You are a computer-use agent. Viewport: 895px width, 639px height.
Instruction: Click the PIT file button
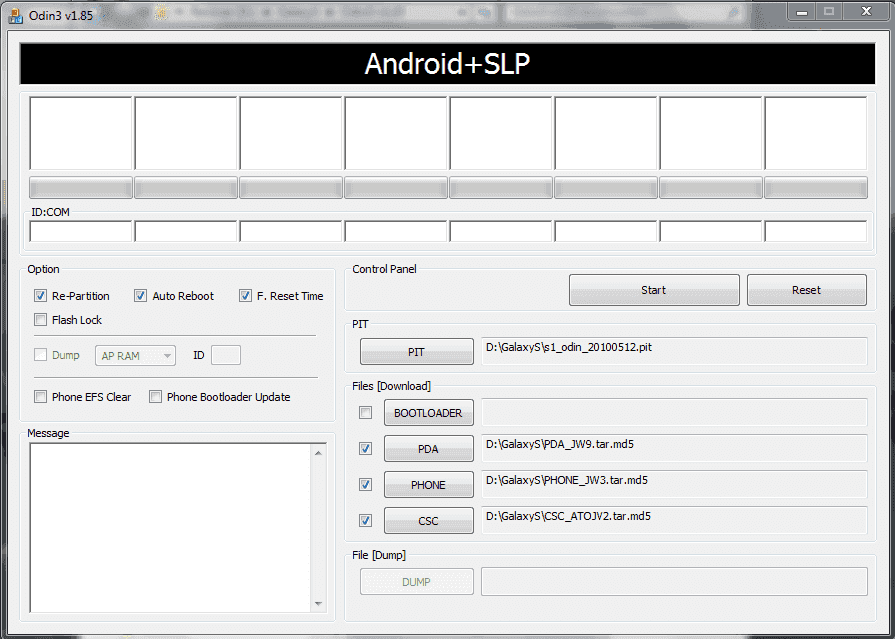[417, 352]
